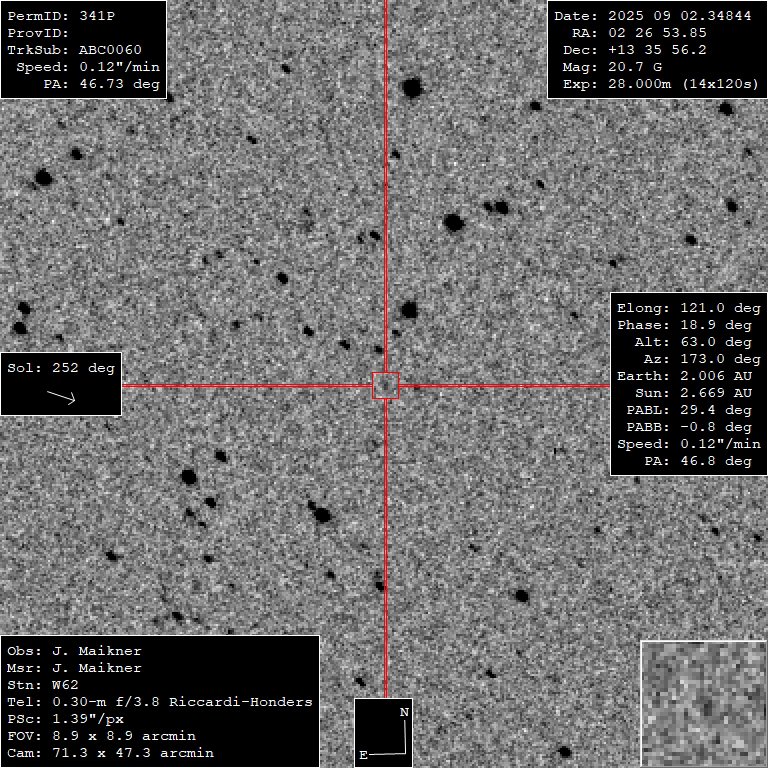Click the solar direction arrow under Sol
Image resolution: width=768 pixels, height=768 pixels.
(61, 397)
